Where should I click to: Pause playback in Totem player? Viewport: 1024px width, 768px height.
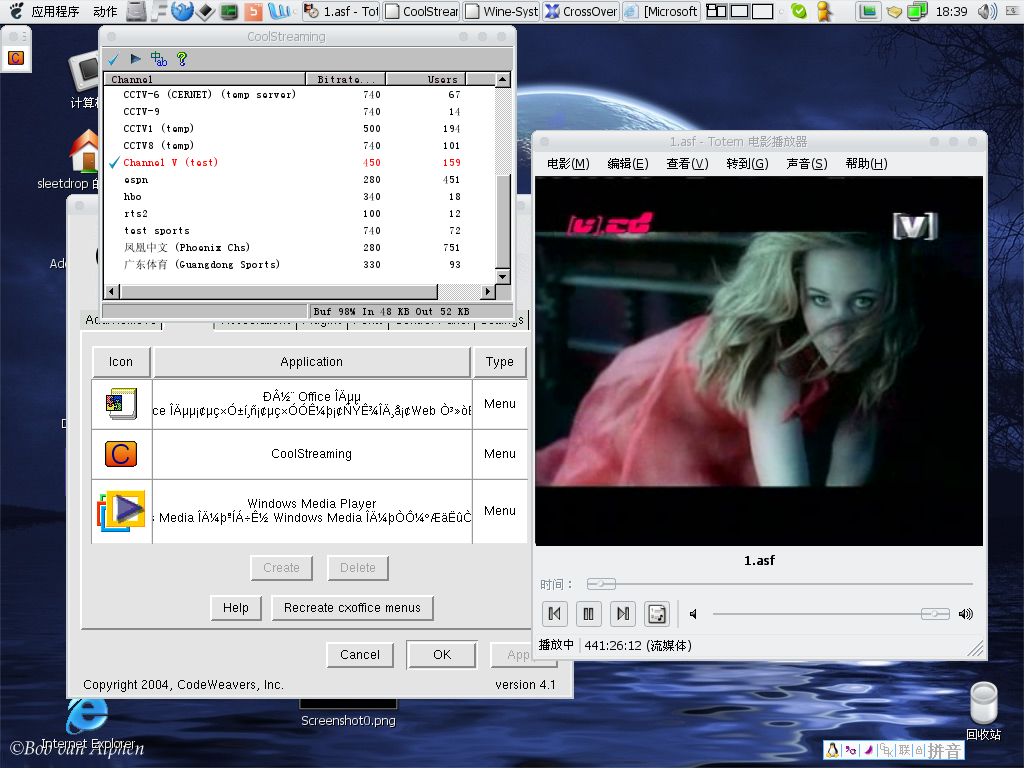[588, 614]
